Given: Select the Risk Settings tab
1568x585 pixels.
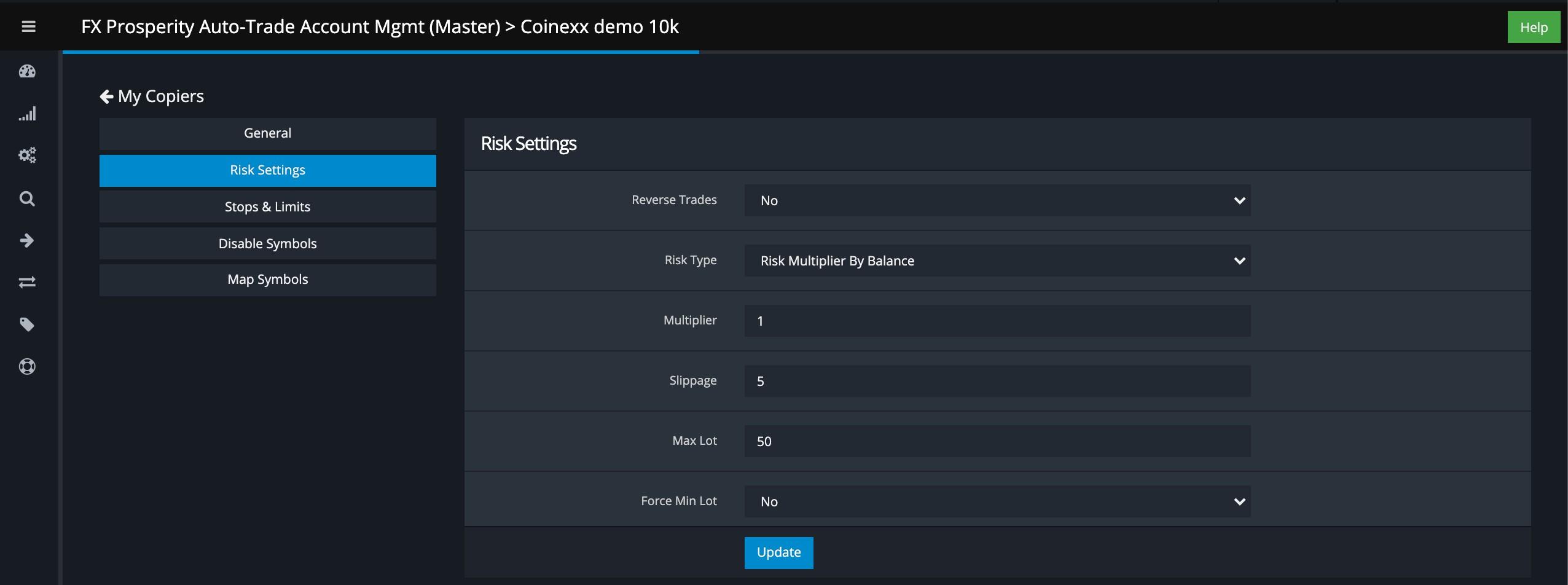Looking at the screenshot, I should (x=268, y=170).
